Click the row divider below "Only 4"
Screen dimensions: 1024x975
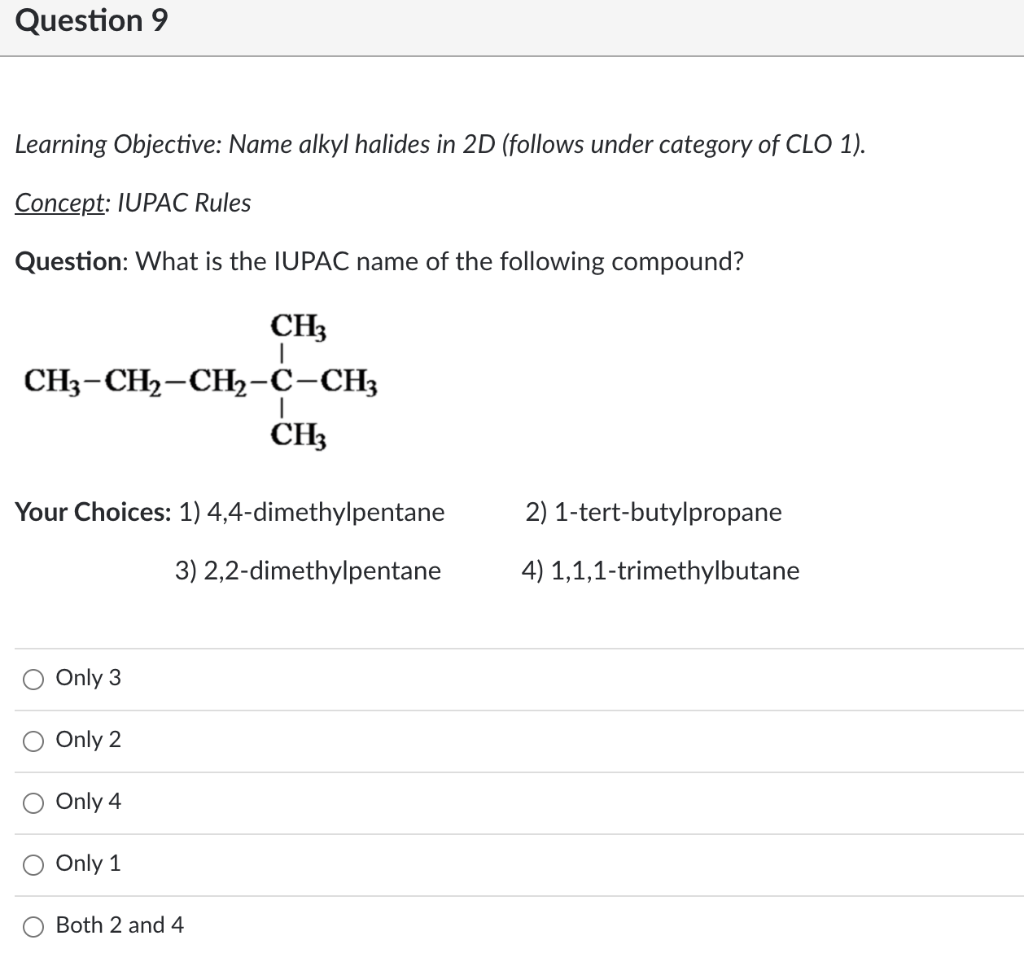(x=512, y=833)
